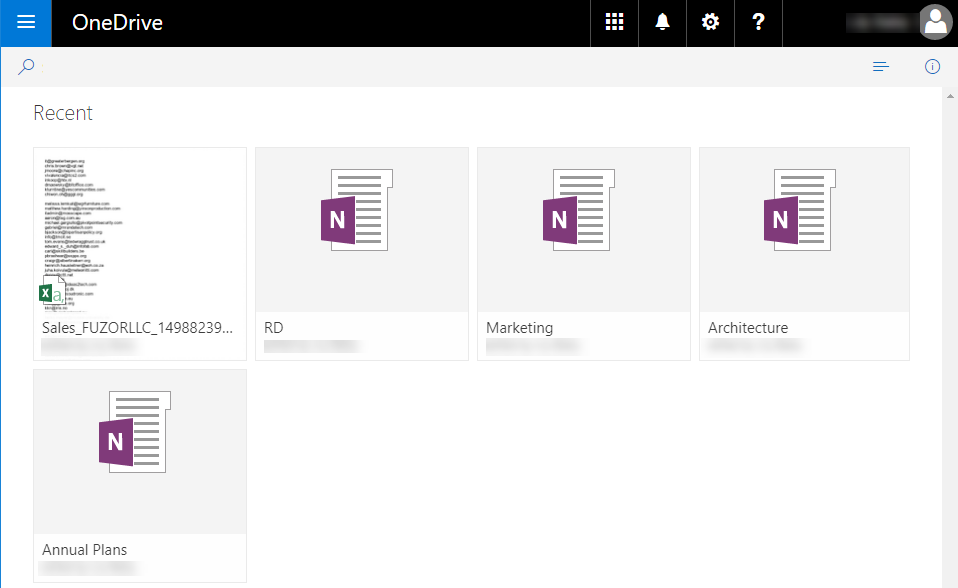Click the Sales_FUZORLLC_14988239 file name
The height and width of the screenshot is (588, 958).
[x=137, y=328]
